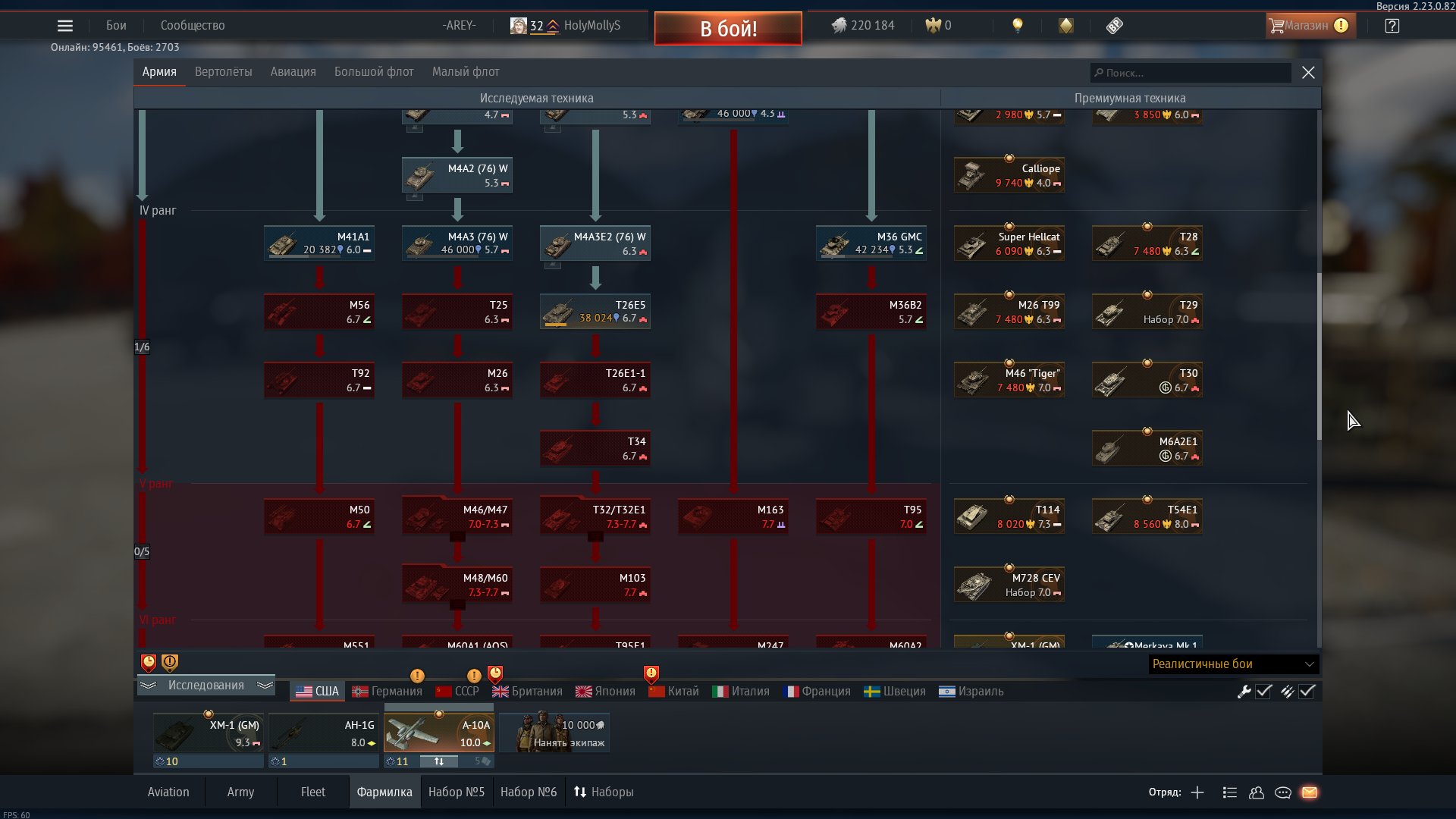Select the Набор №5 preset
Viewport: 1456px width, 819px height.
coord(457,792)
